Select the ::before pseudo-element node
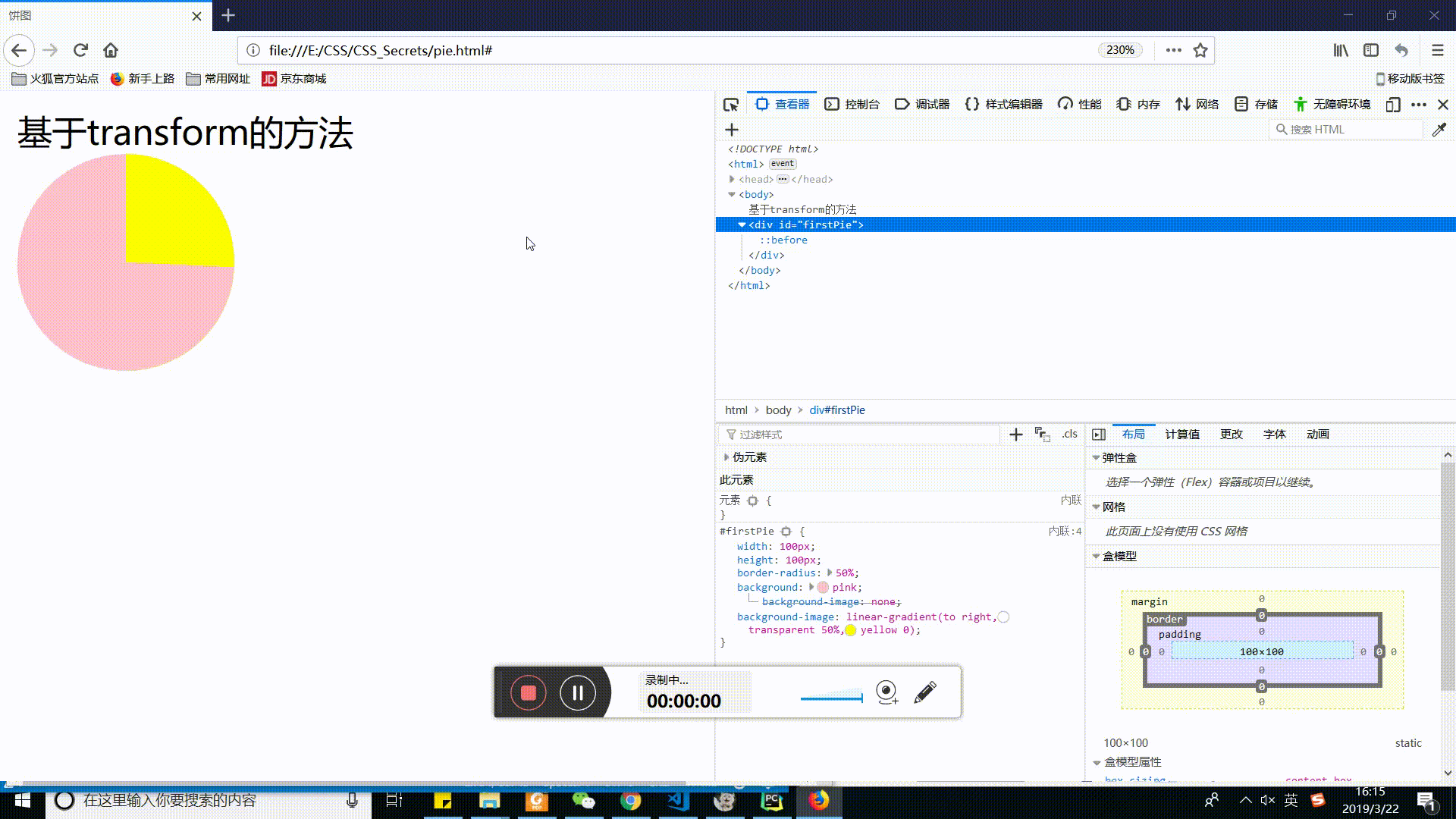The image size is (1456, 819). point(783,240)
